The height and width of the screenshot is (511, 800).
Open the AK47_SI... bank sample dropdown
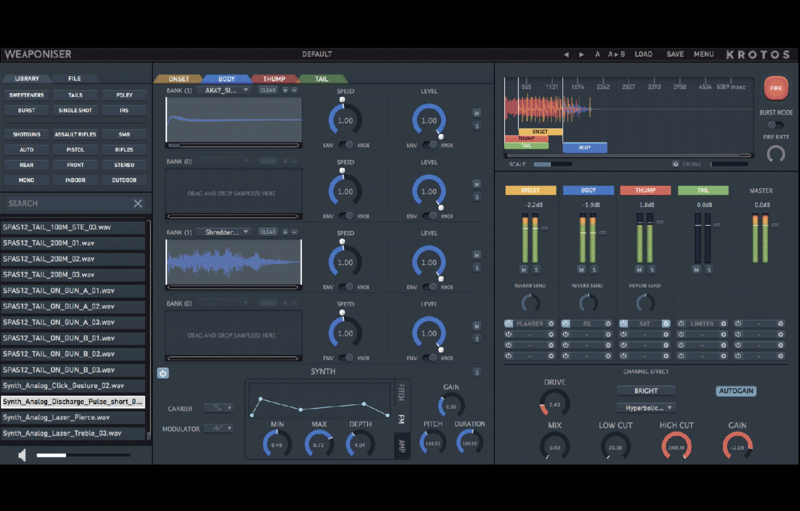click(223, 90)
